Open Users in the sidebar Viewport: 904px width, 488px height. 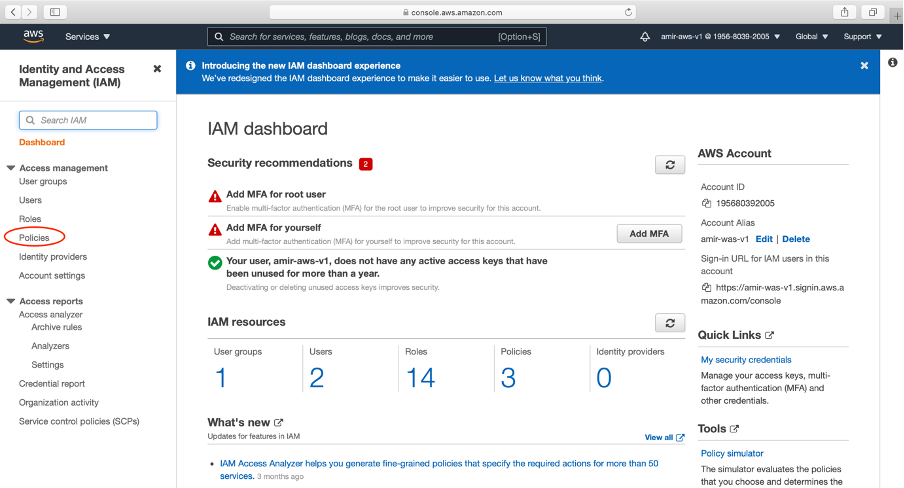coord(30,200)
